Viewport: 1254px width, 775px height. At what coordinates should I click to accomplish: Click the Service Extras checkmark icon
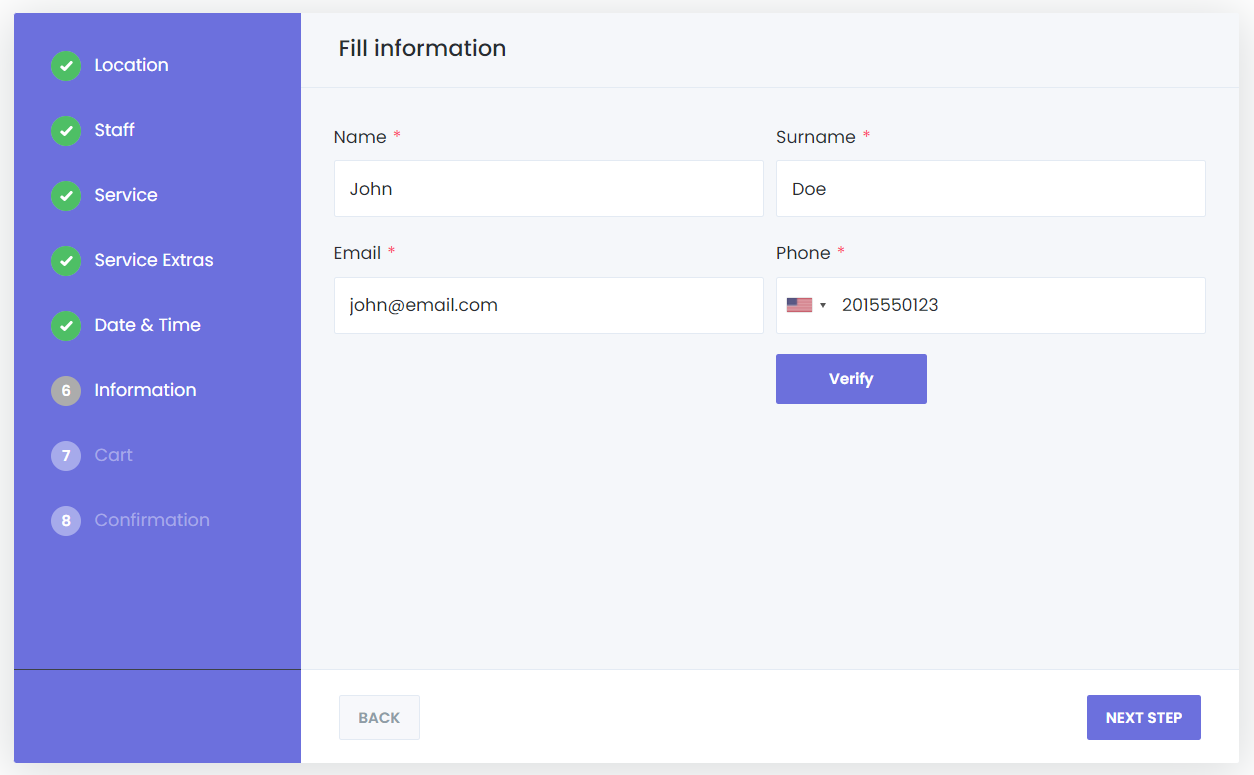65,260
